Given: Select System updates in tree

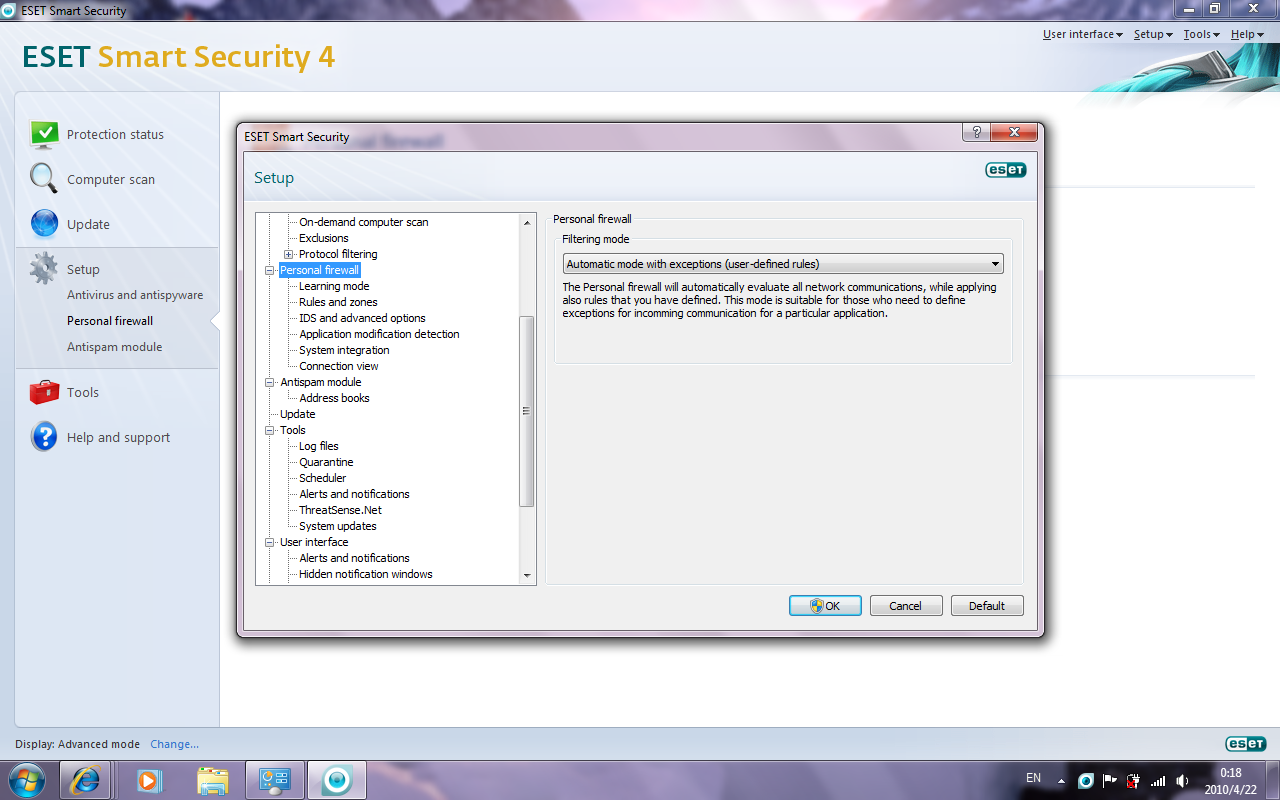Looking at the screenshot, I should click(338, 526).
